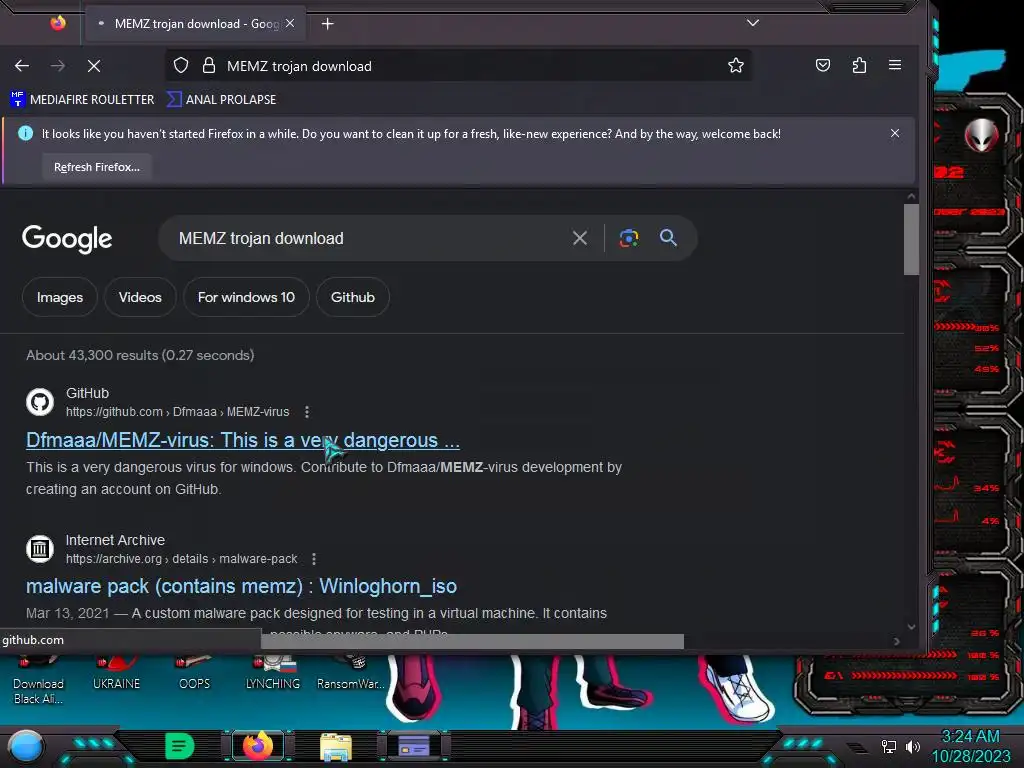Click the GitHub favicon in first result
Viewport: 1024px width, 768px height.
pyautogui.click(x=40, y=402)
